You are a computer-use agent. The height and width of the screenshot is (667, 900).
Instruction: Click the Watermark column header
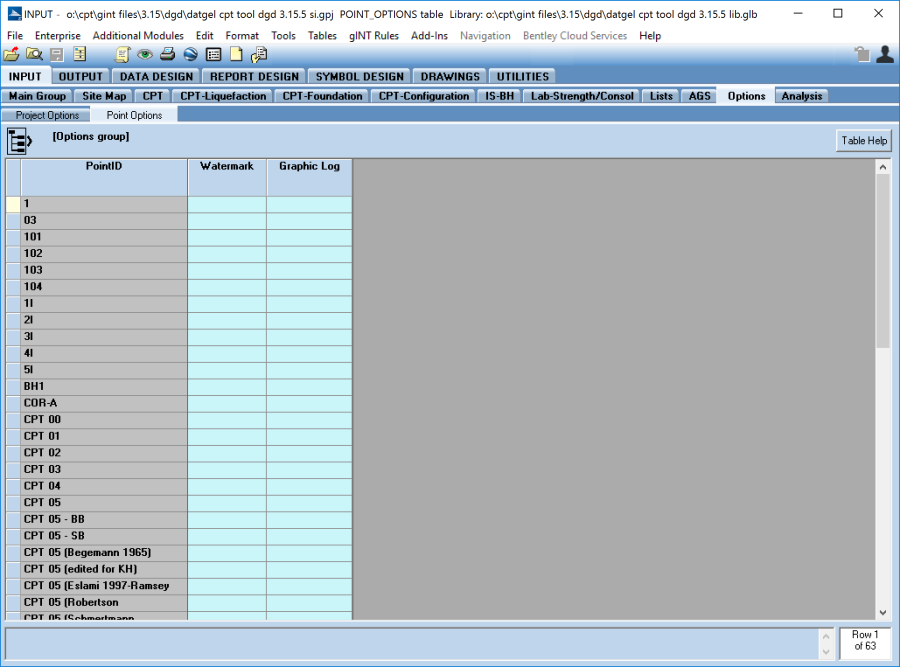(227, 166)
